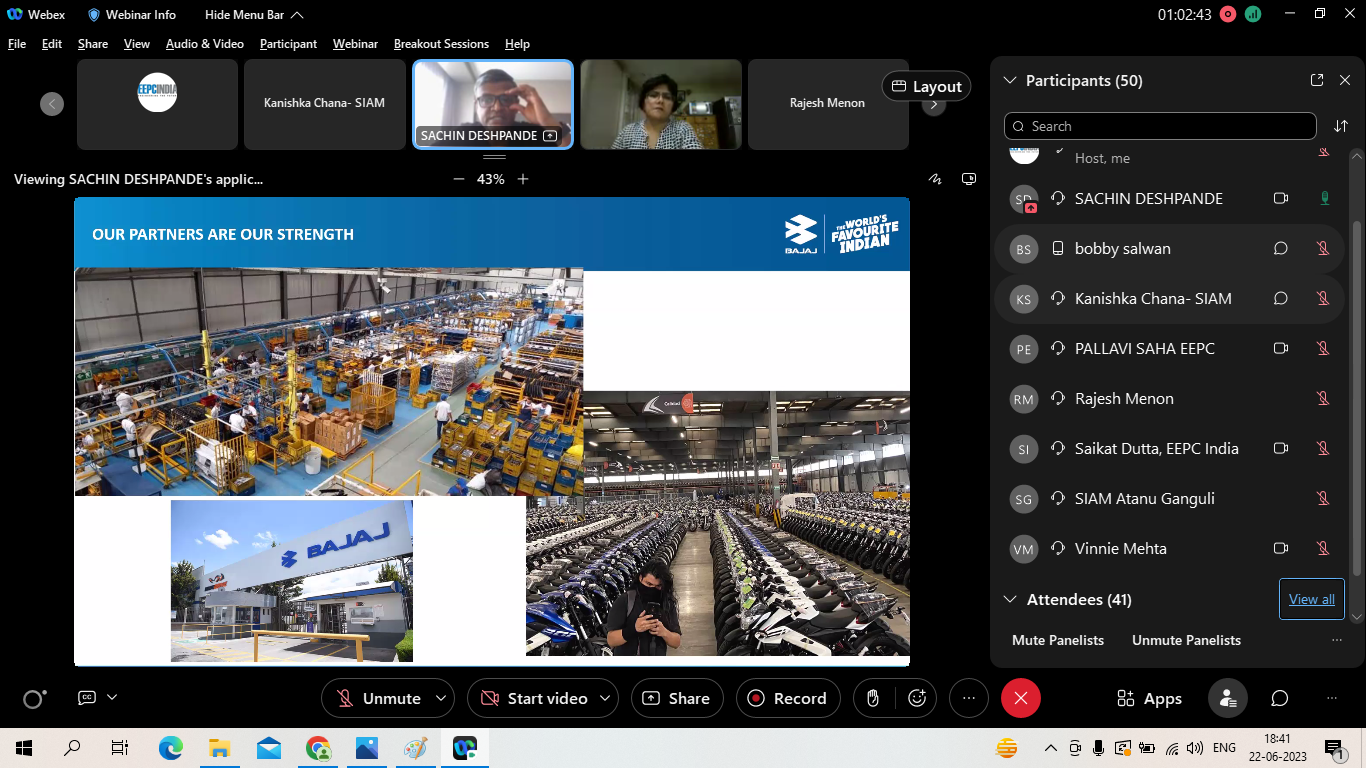The height and width of the screenshot is (768, 1366).
Task: Click the annotate pen icon
Action: point(935,179)
